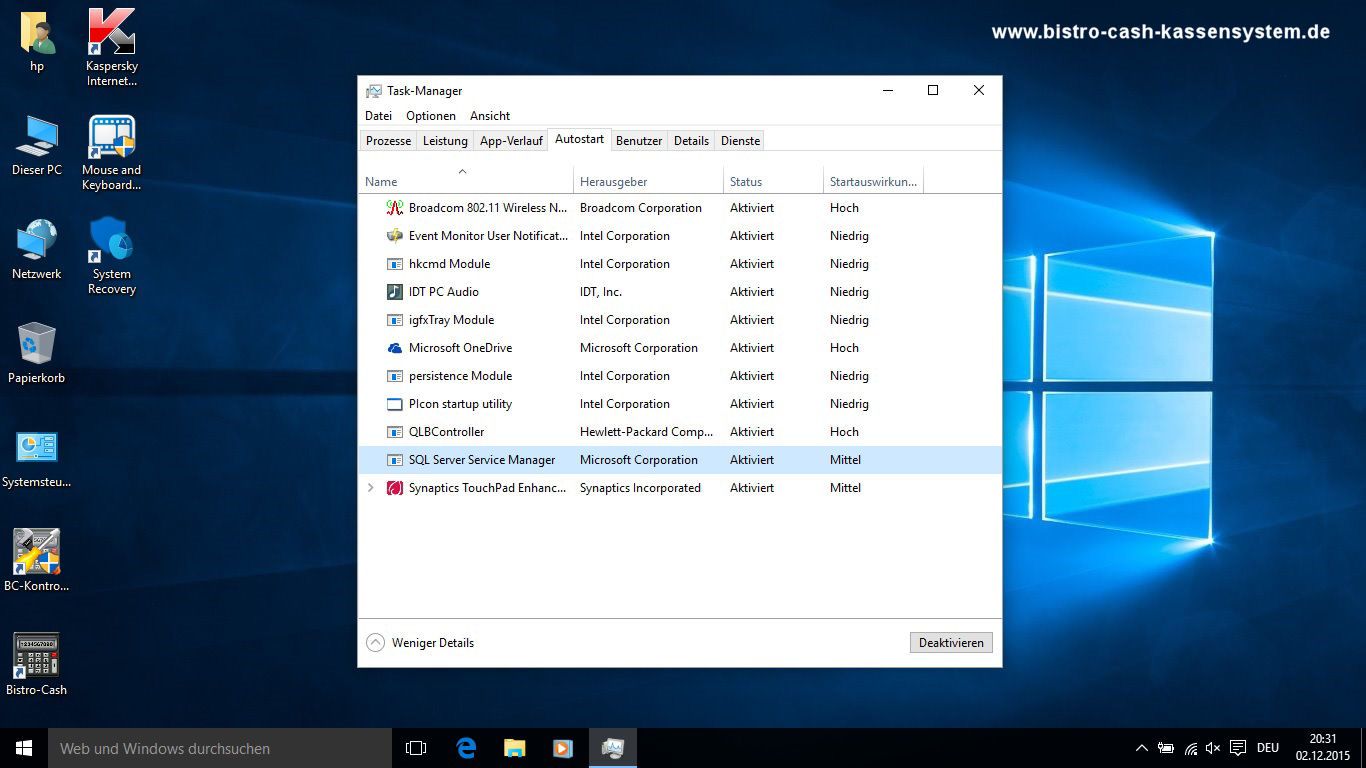Screen dimensions: 1366x768
Task: Click the DEU language indicator
Action: (x=1268, y=748)
